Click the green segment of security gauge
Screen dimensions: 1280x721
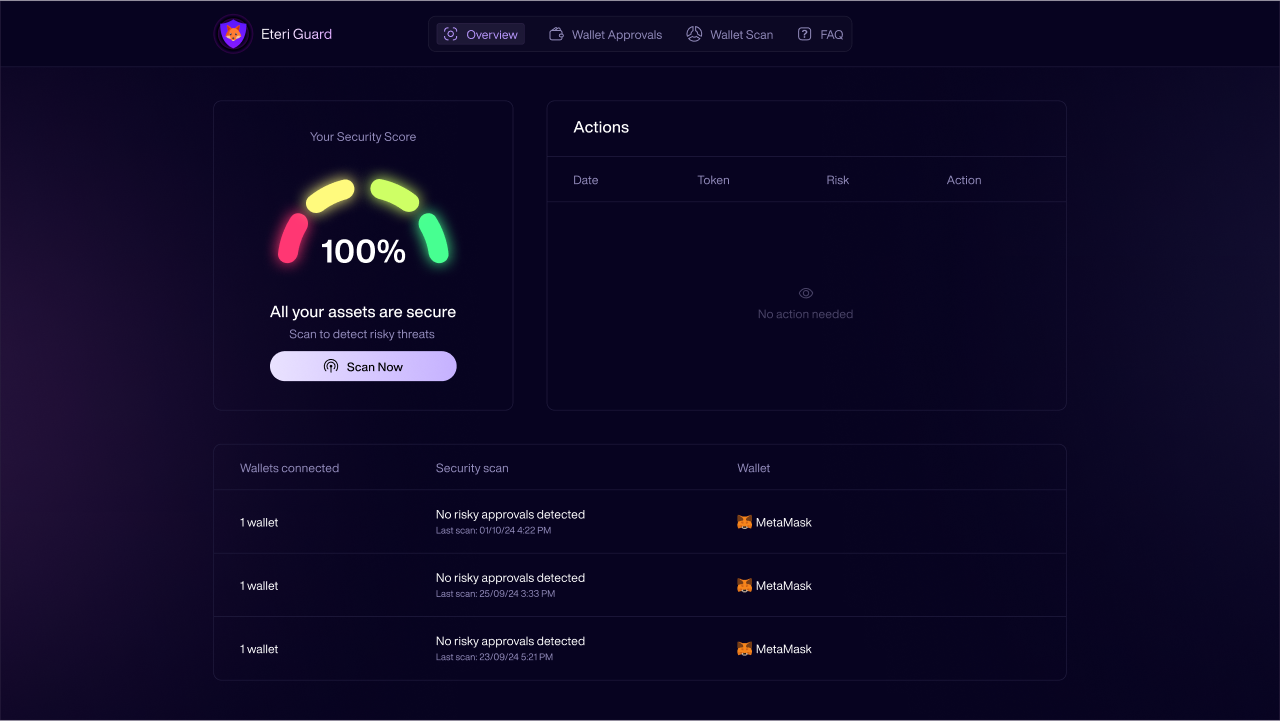(x=434, y=238)
